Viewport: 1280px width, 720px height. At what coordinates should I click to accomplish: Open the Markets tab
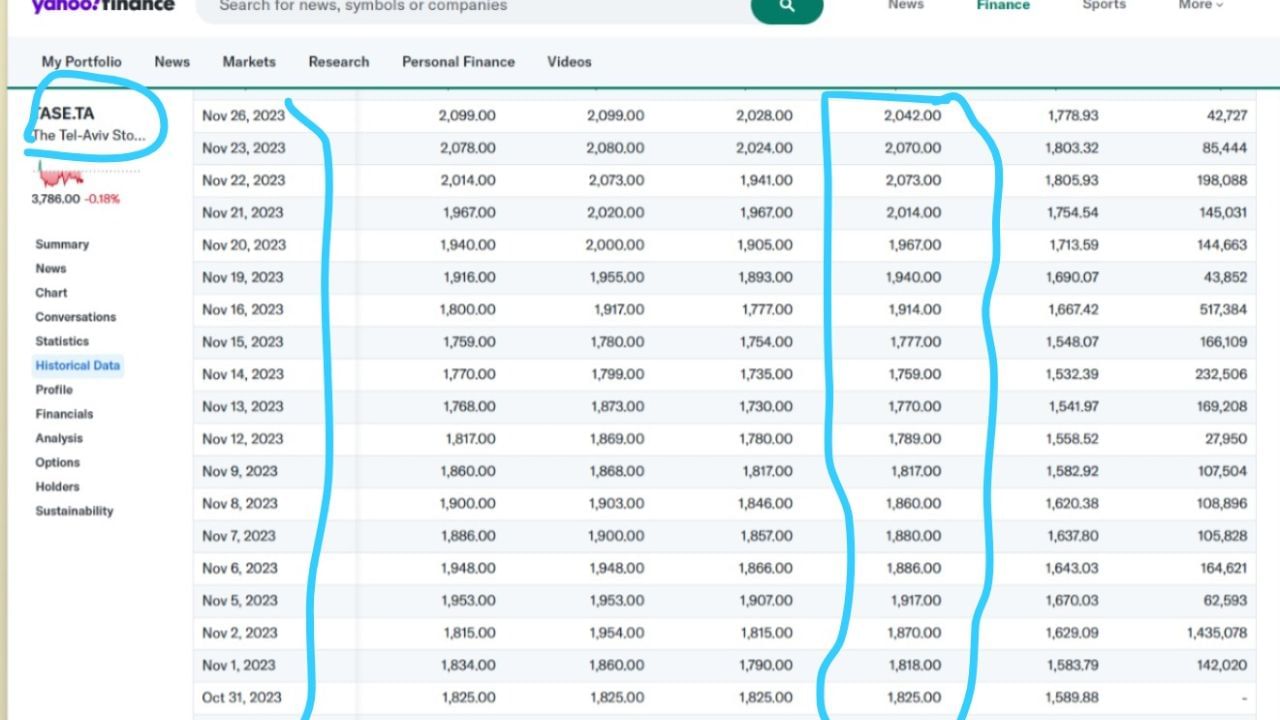[x=249, y=61]
